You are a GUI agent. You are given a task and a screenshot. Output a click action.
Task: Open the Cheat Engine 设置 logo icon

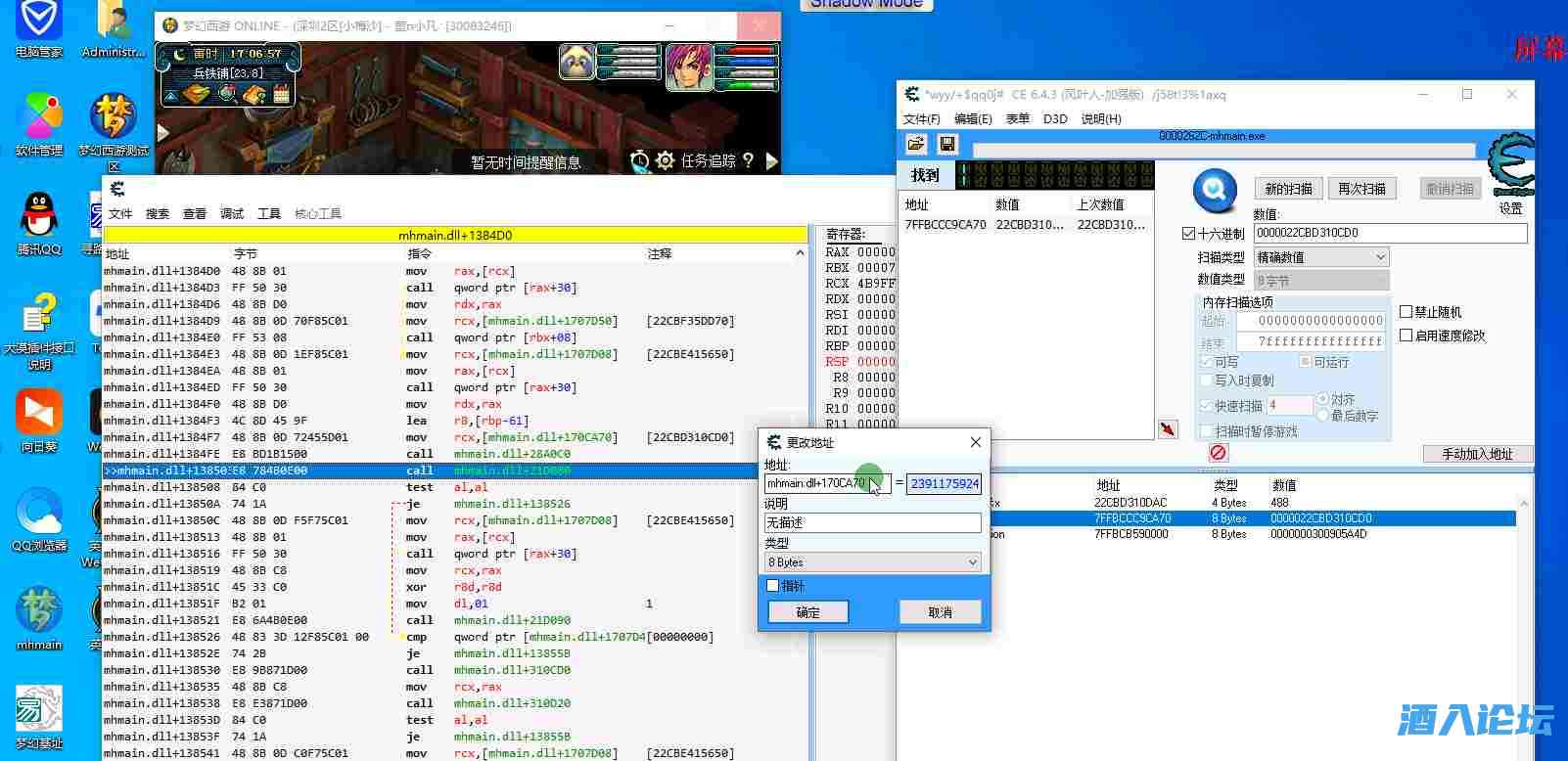click(x=1510, y=168)
